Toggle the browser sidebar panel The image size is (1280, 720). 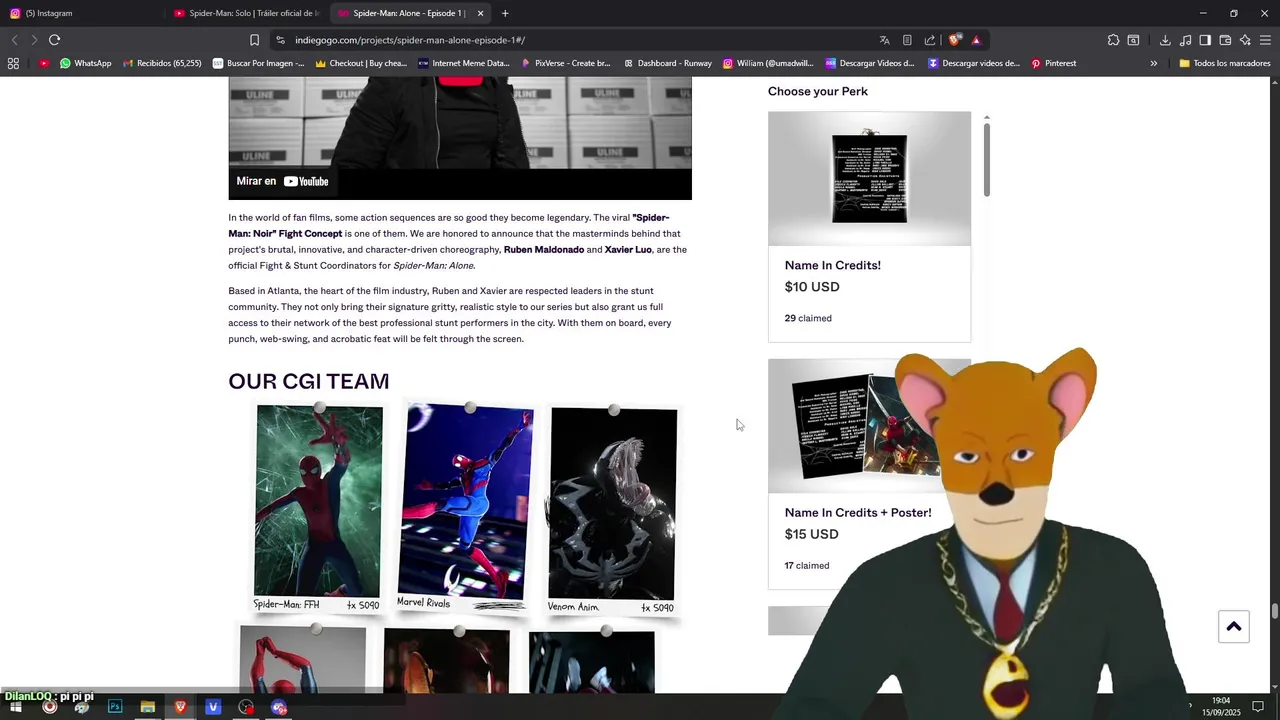pyautogui.click(x=1205, y=40)
